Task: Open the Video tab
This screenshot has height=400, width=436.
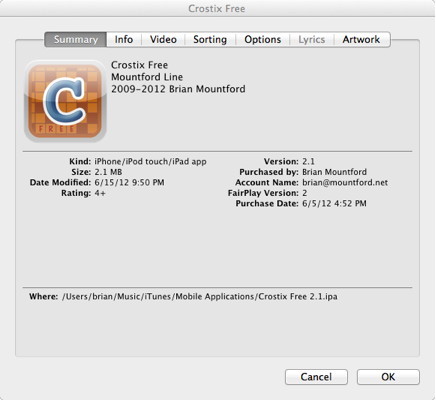Action: click(163, 39)
